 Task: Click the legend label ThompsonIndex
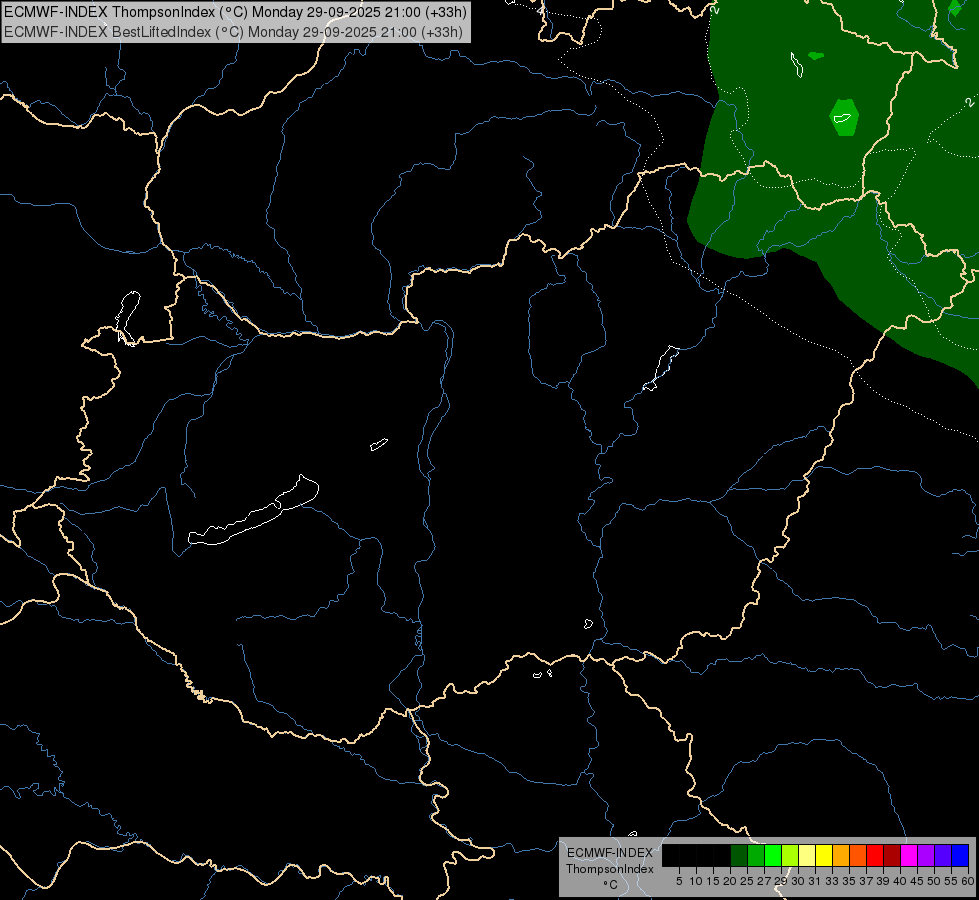[610, 869]
